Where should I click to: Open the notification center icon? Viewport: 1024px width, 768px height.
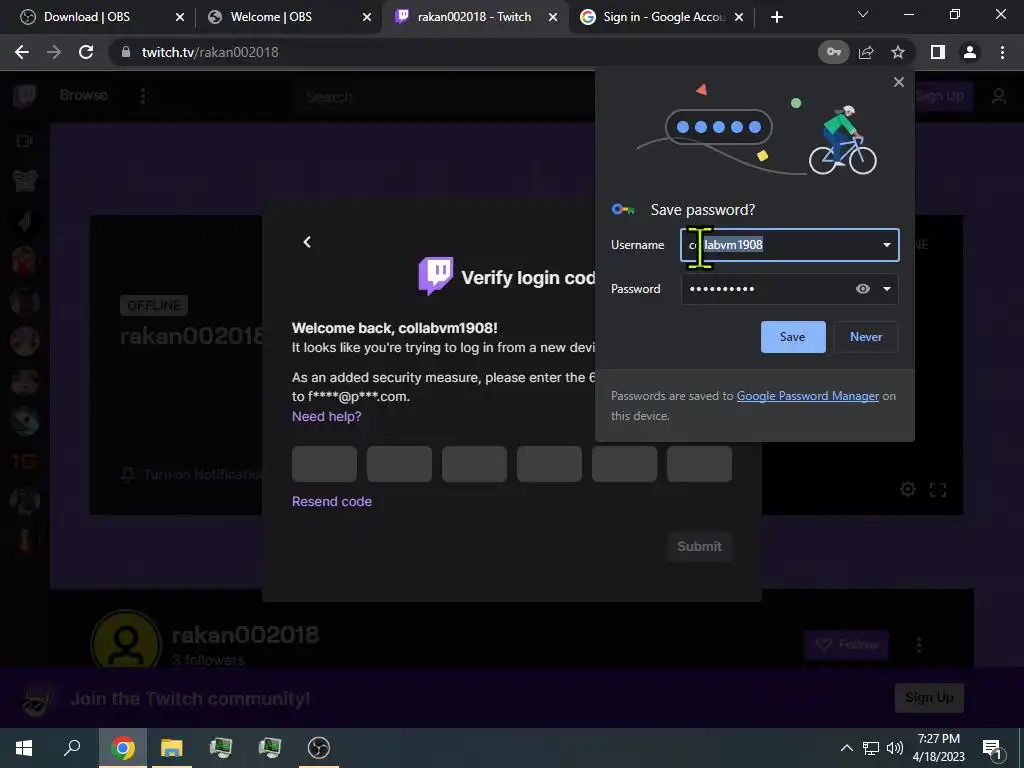pyautogui.click(x=992, y=749)
